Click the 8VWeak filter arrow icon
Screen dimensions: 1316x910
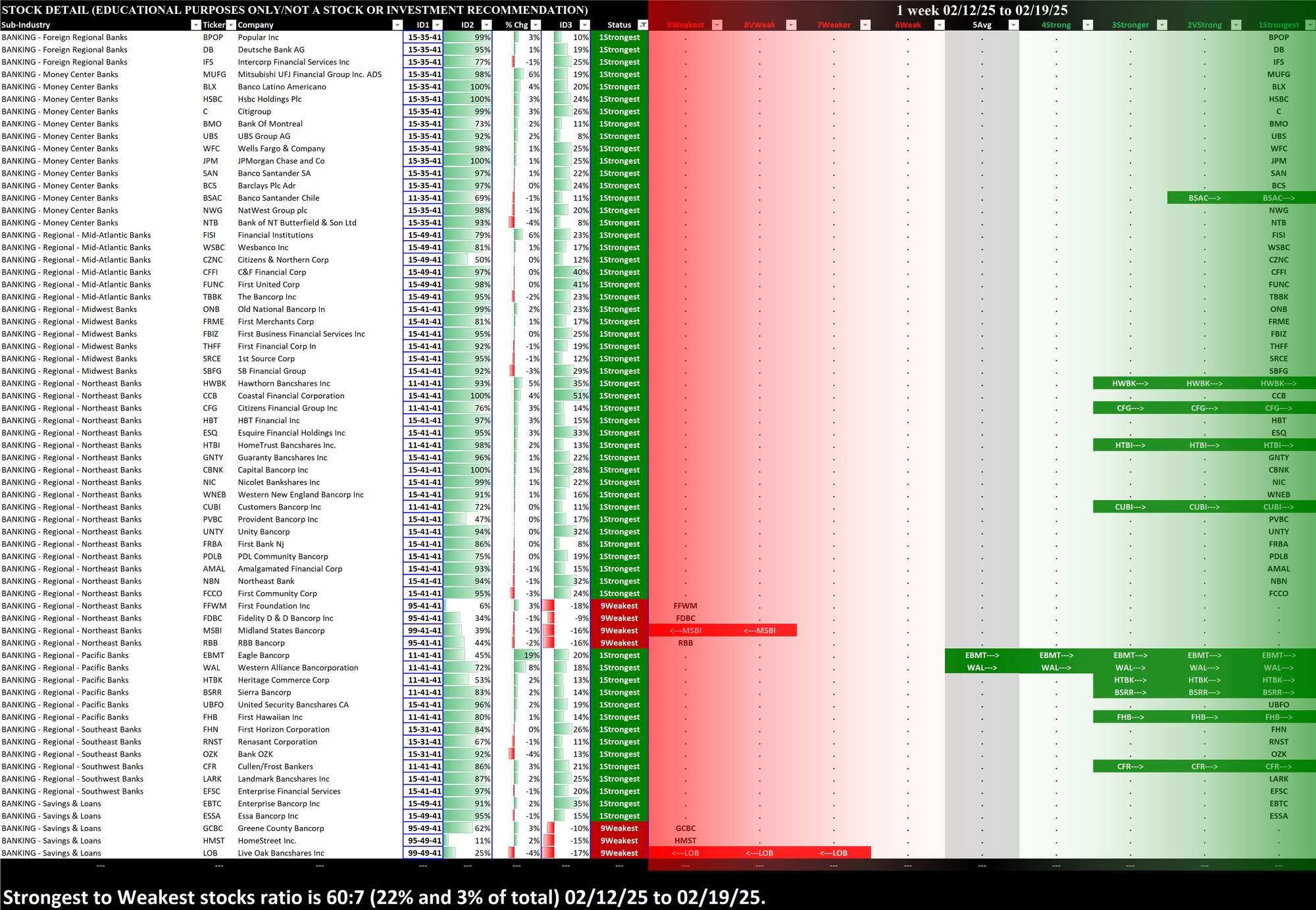click(x=792, y=25)
